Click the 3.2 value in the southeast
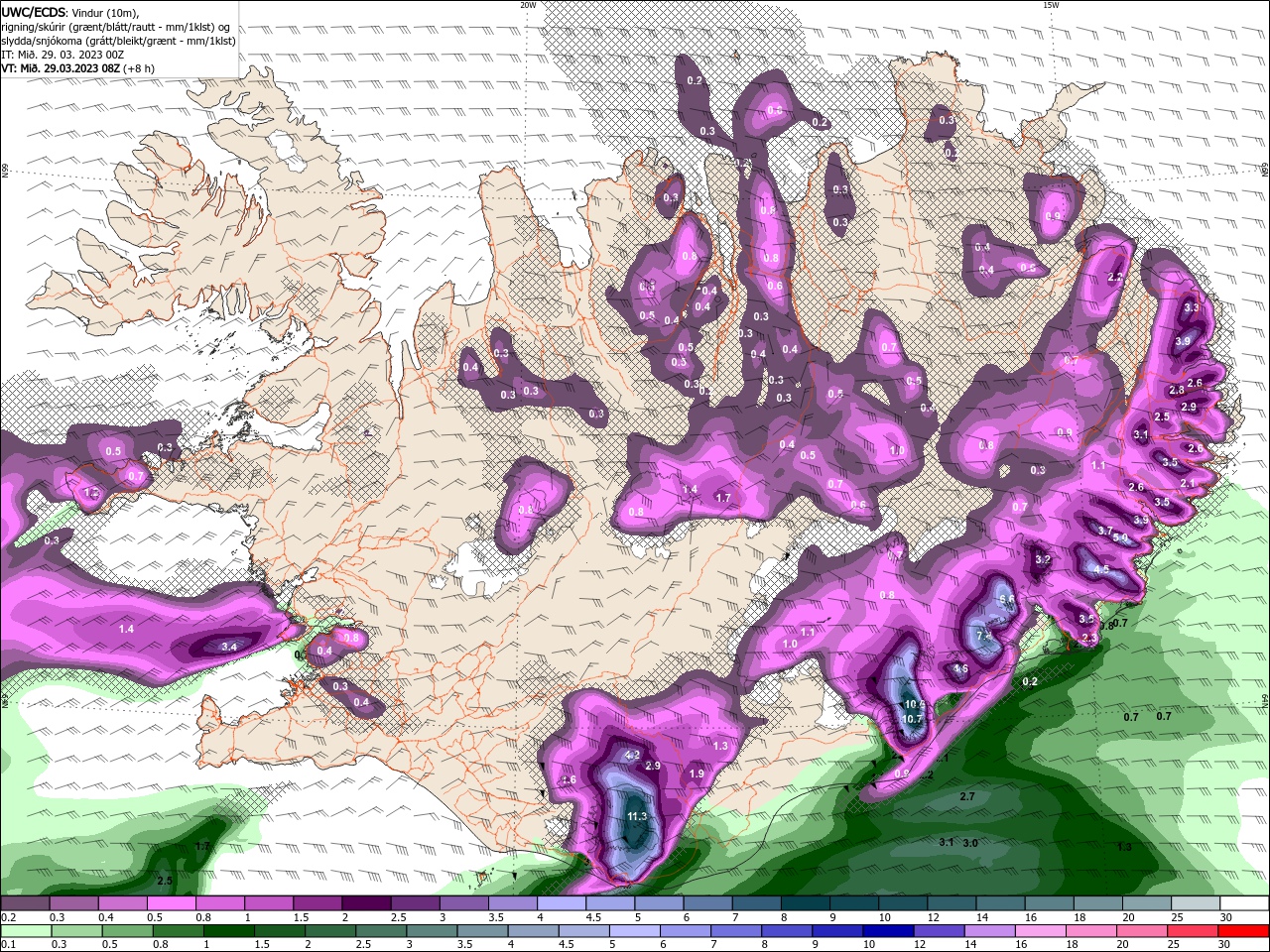The image size is (1270, 952). (x=1043, y=560)
